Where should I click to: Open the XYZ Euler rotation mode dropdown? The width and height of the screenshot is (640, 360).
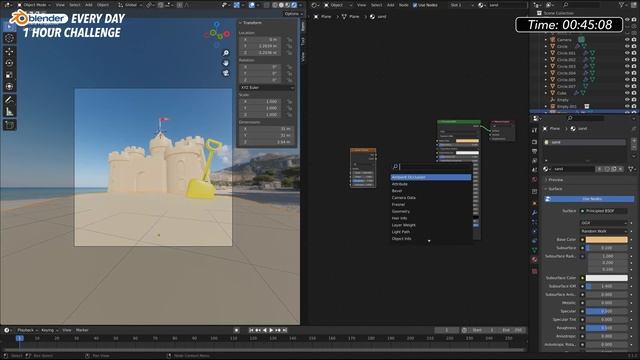[x=267, y=87]
